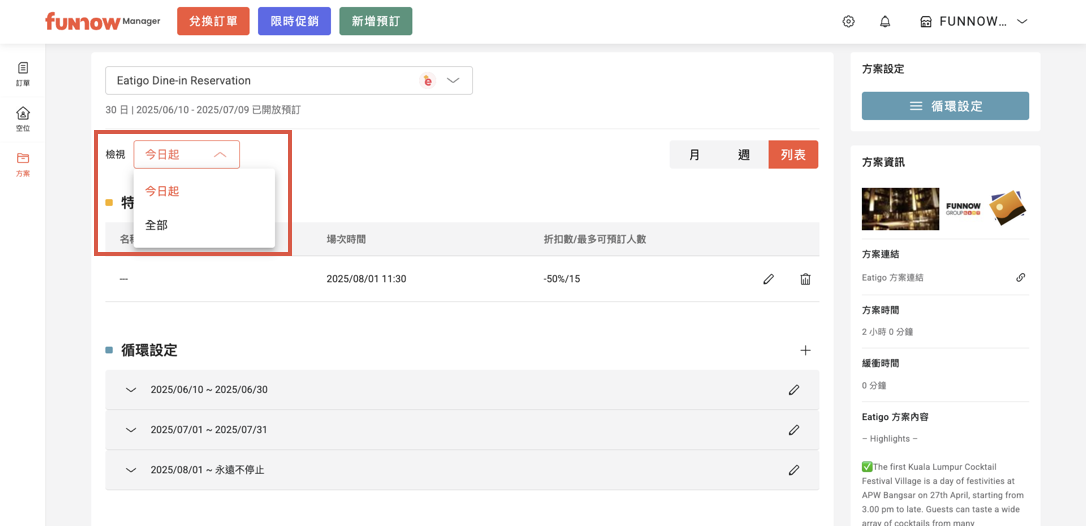Viewport: 1086px width, 526px height.
Task: Expand the 2025/08/01 ~ 永遠不停止 cycle row
Action: tap(131, 470)
